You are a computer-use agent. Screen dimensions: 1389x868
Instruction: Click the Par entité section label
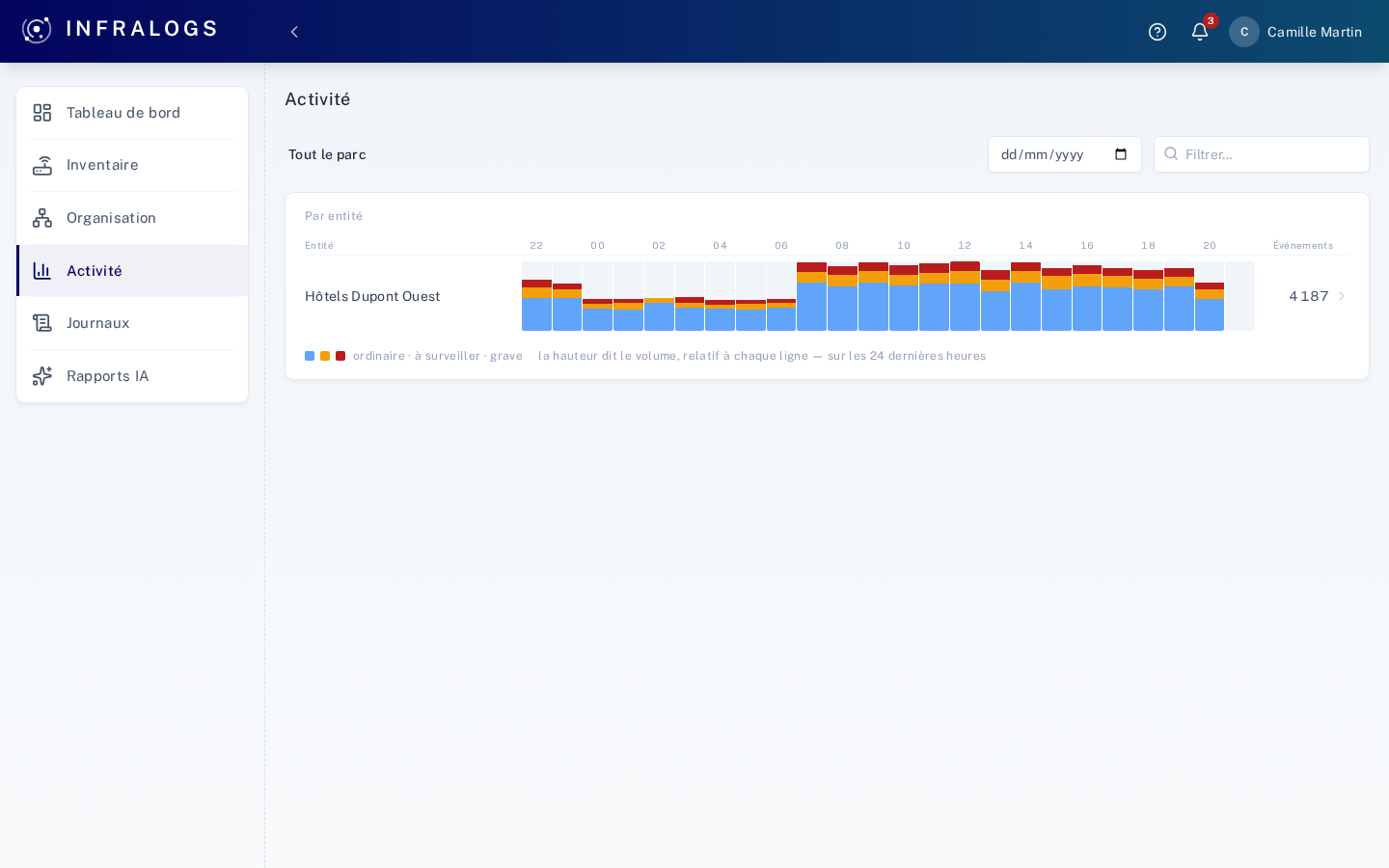(x=334, y=216)
